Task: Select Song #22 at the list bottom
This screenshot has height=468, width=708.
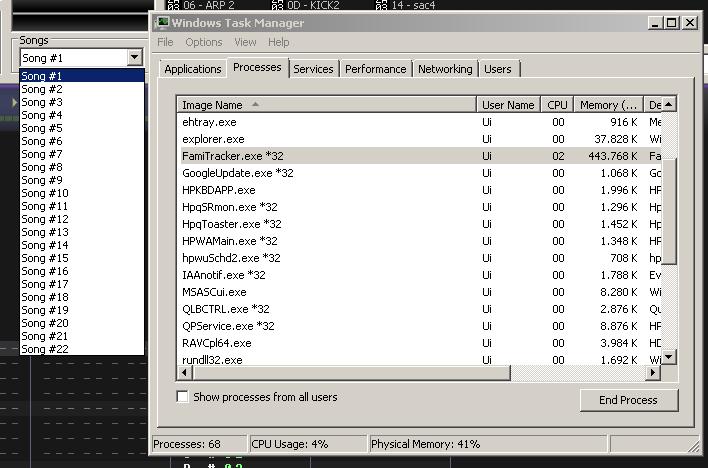Action: coord(45,349)
